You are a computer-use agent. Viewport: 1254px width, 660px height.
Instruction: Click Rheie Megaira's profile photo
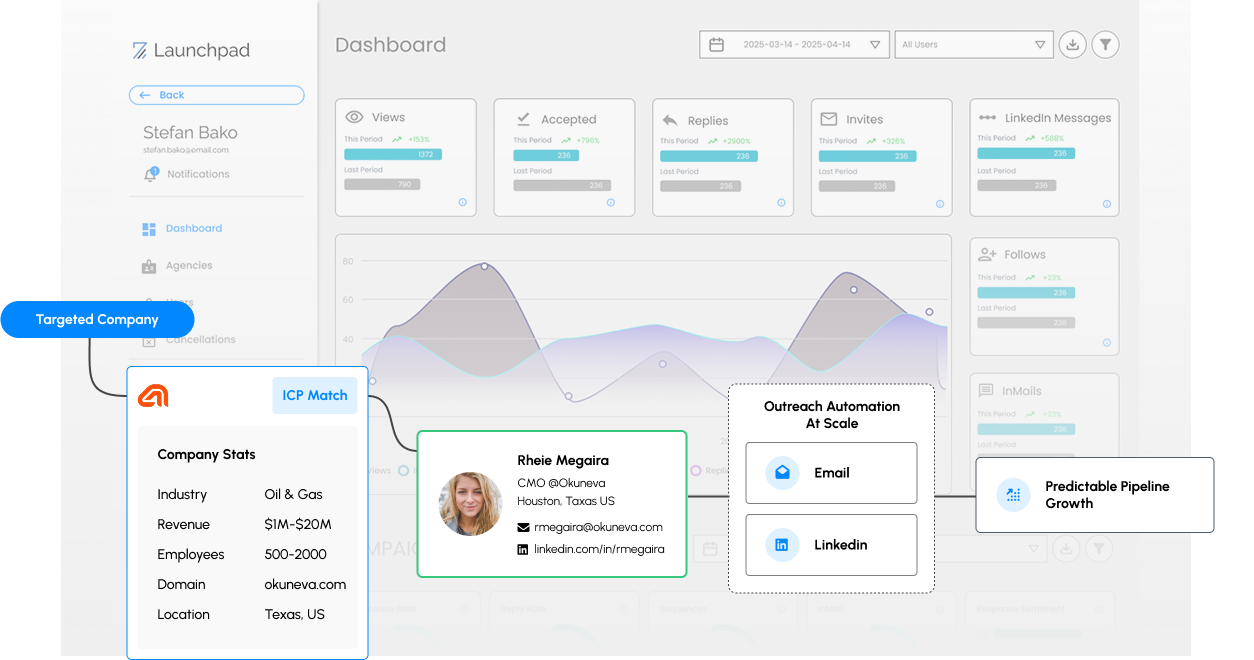click(470, 504)
